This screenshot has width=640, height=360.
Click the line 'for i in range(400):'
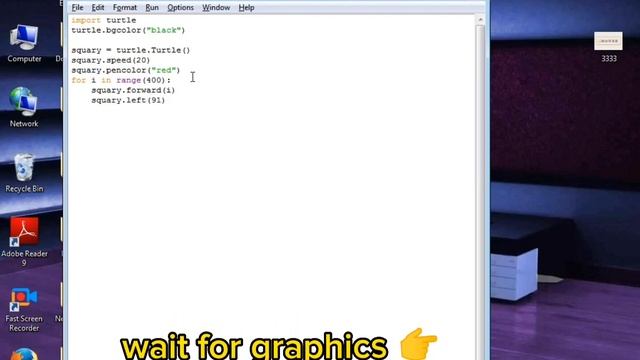(121, 80)
